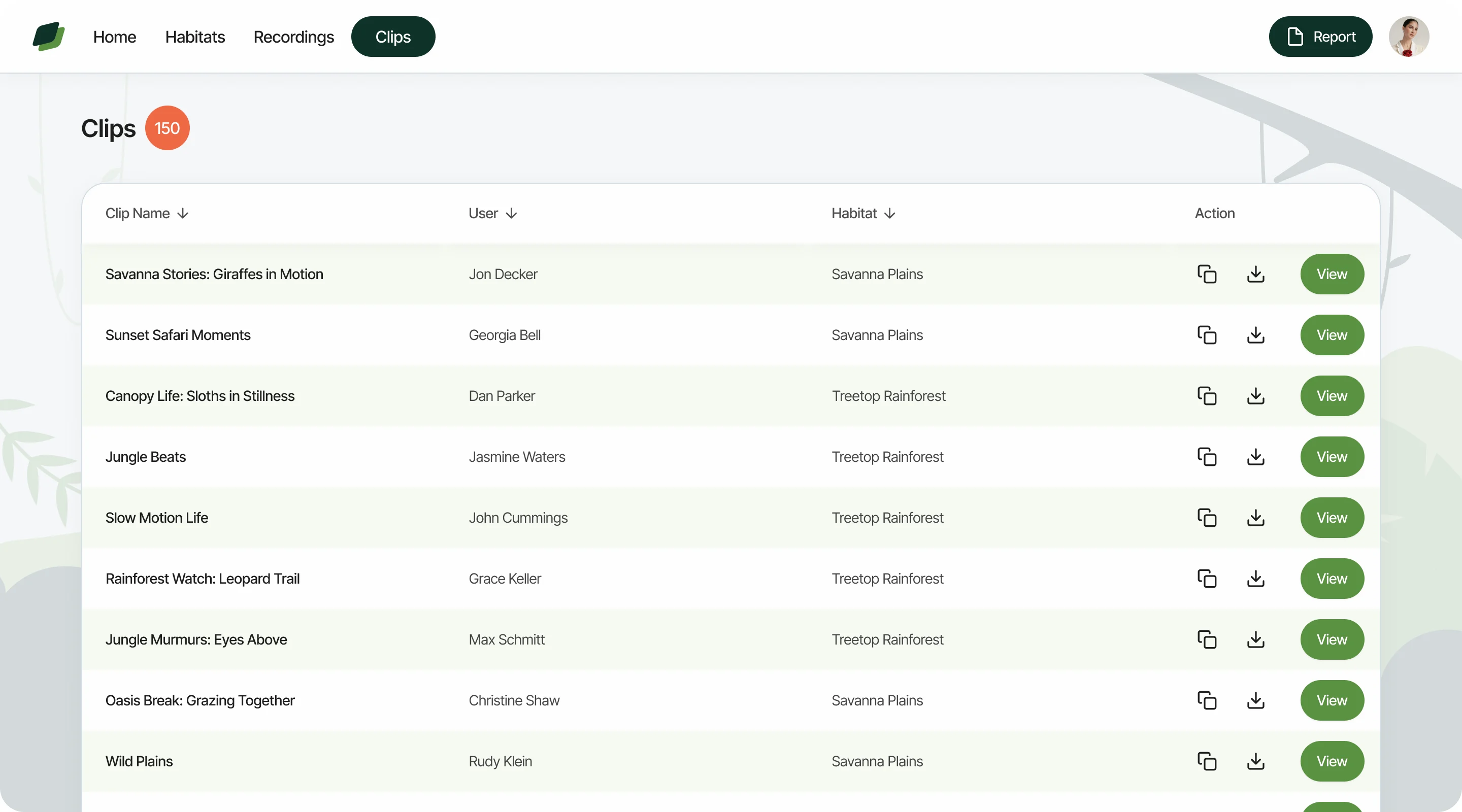Image resolution: width=1462 pixels, height=812 pixels.
Task: Copy the Oasis Break: Grazing Together clip
Action: (x=1207, y=700)
